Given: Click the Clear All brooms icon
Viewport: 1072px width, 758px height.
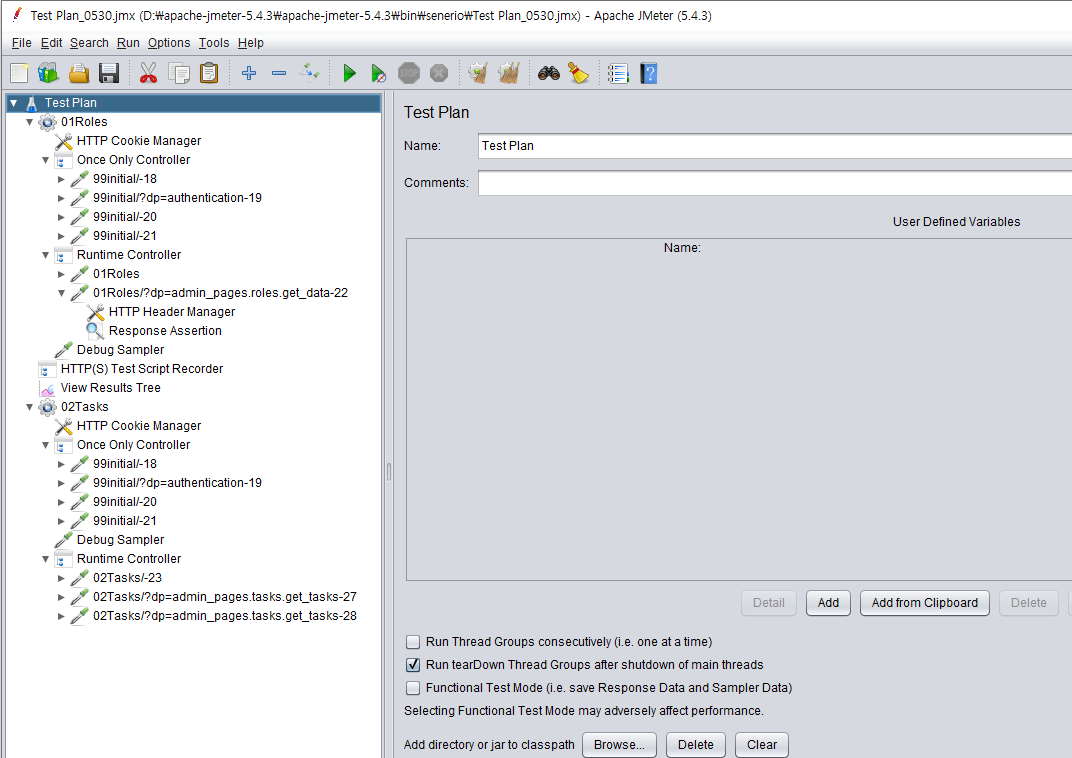Looking at the screenshot, I should click(x=509, y=73).
